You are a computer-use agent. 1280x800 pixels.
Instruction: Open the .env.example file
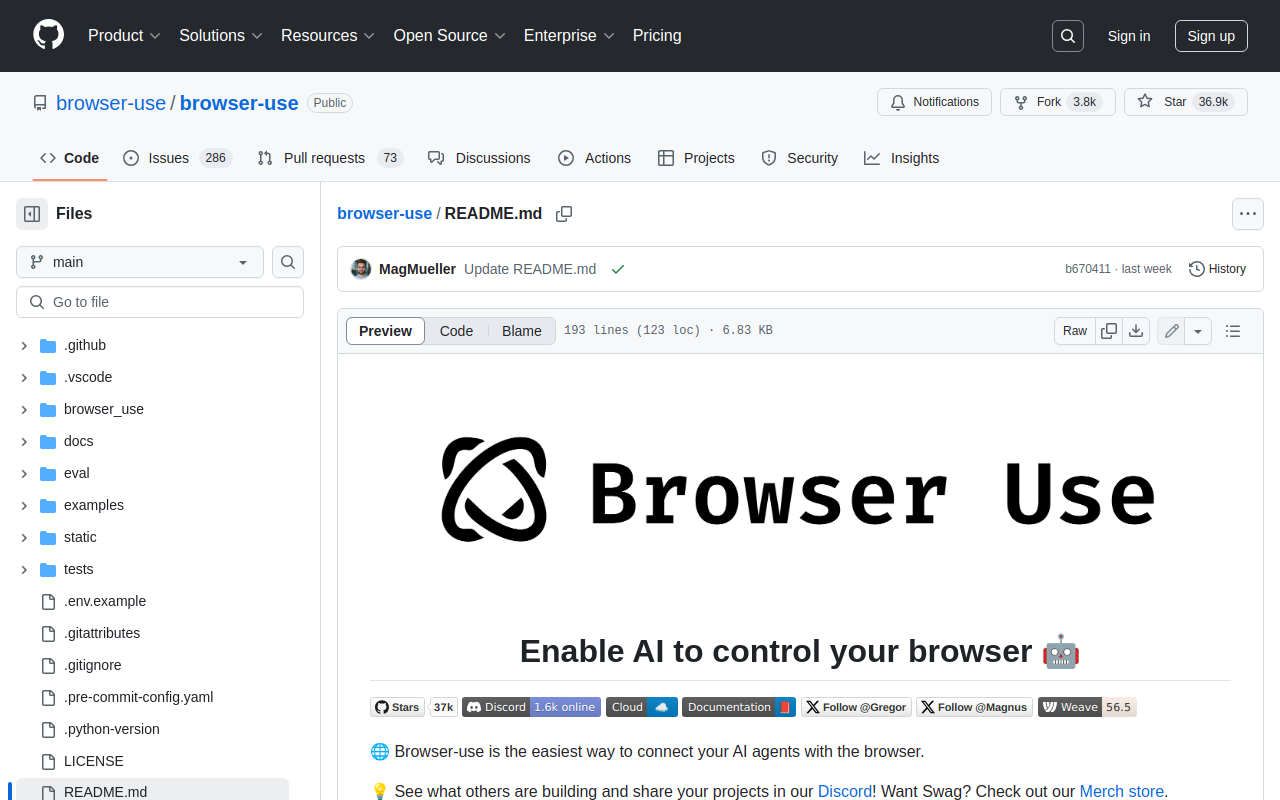105,602
